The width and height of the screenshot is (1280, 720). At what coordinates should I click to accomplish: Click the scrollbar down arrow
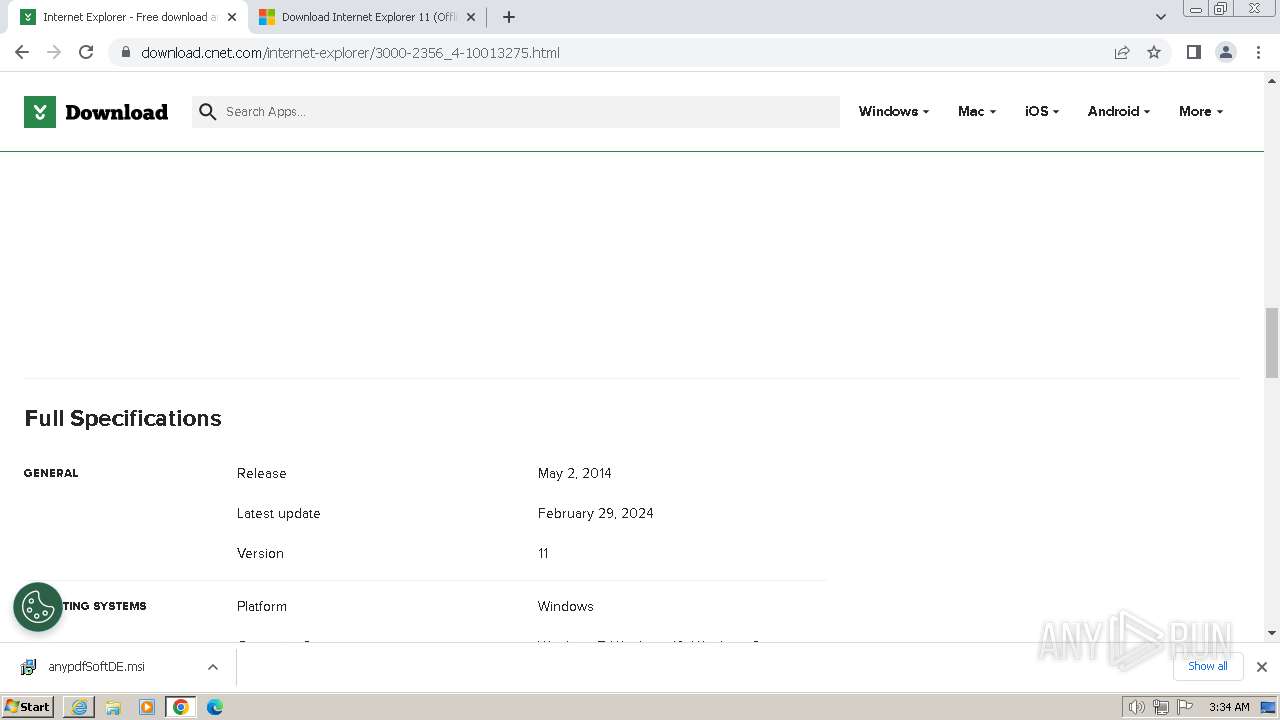1272,632
